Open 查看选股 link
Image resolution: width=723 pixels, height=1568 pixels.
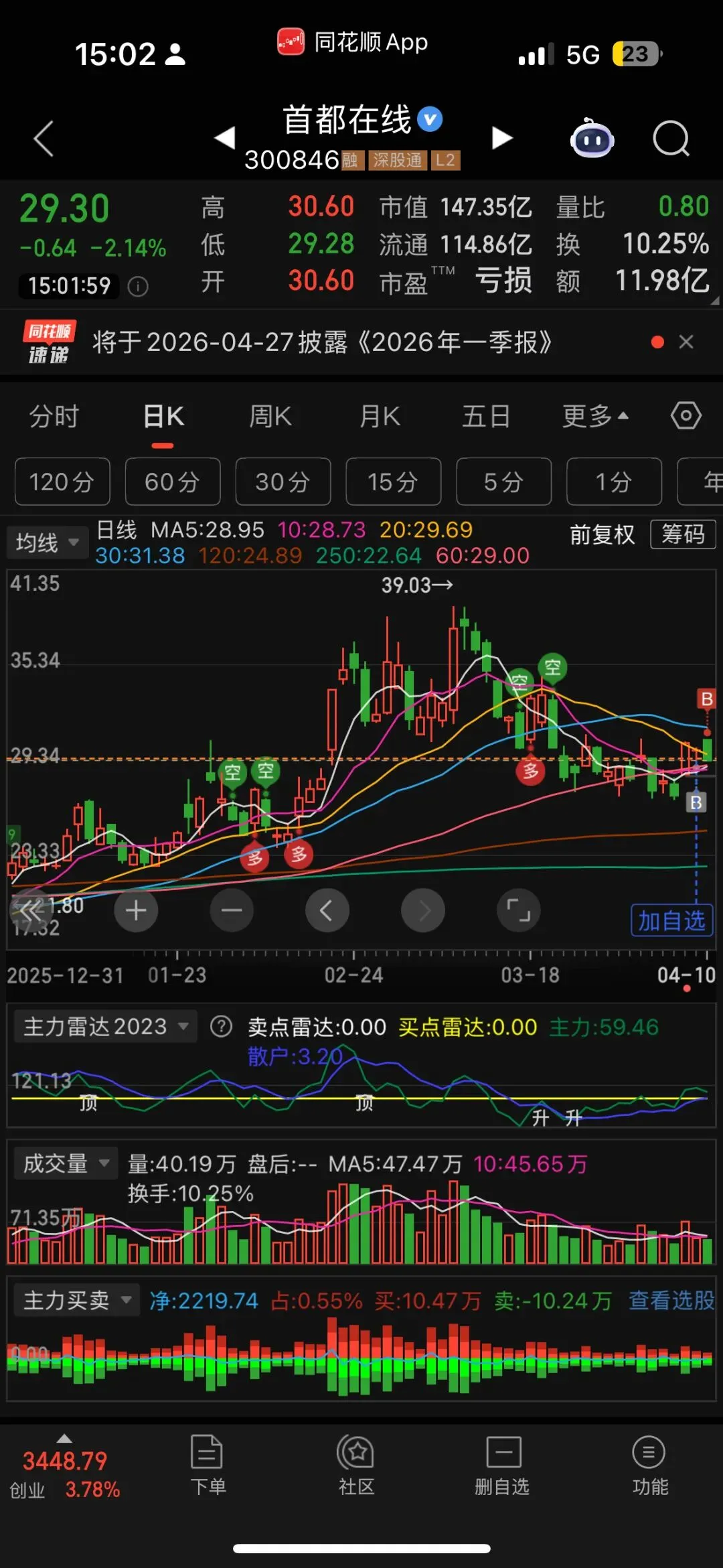click(x=671, y=1300)
